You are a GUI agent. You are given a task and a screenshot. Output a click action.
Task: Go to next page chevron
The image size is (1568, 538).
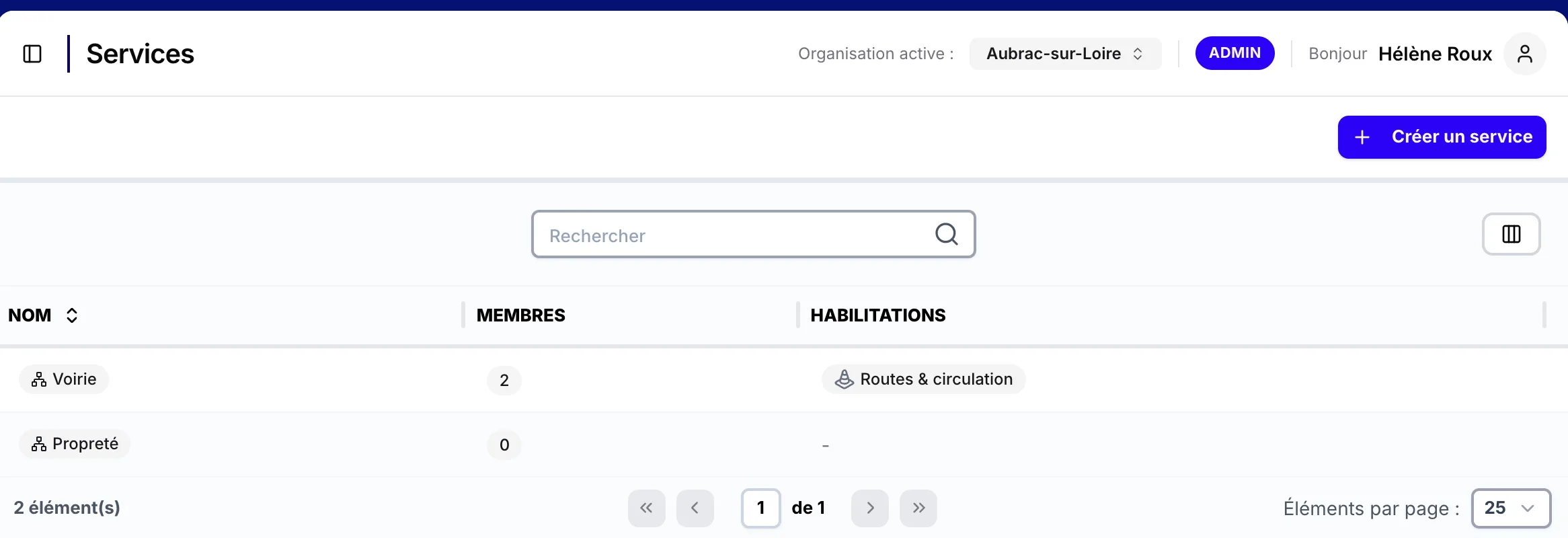870,508
